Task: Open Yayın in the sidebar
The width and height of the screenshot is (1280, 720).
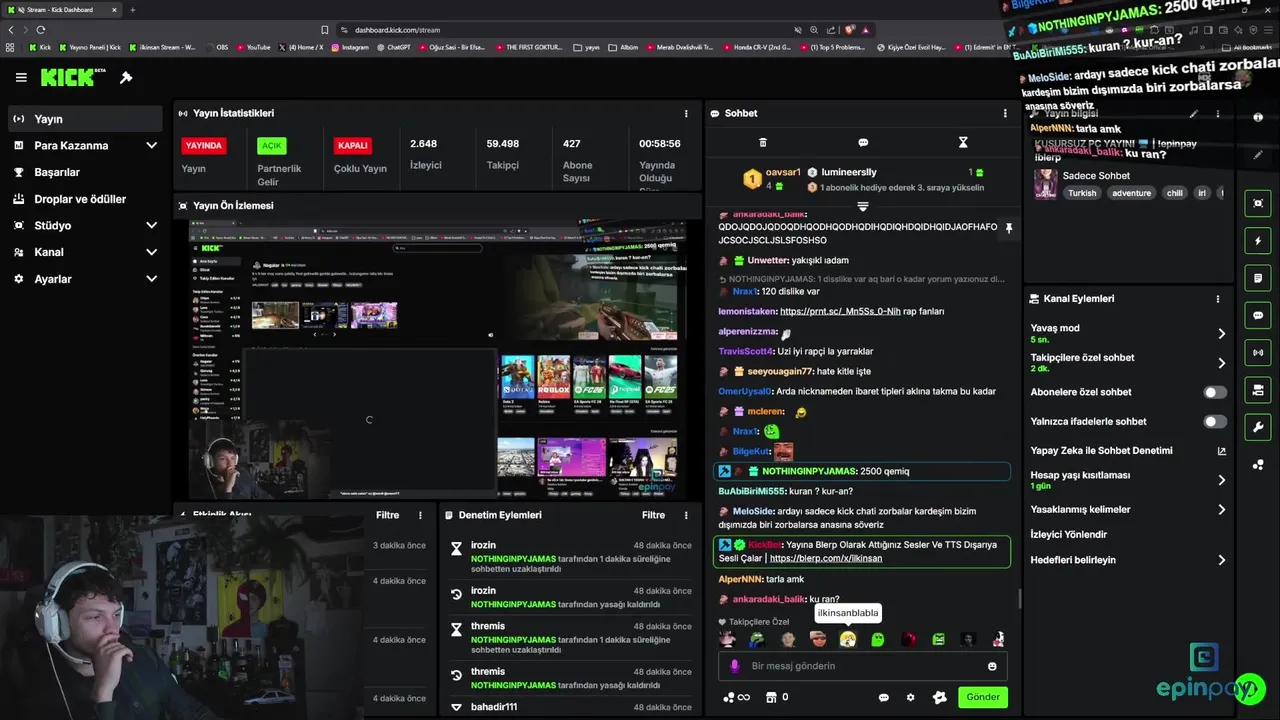Action: (84, 119)
